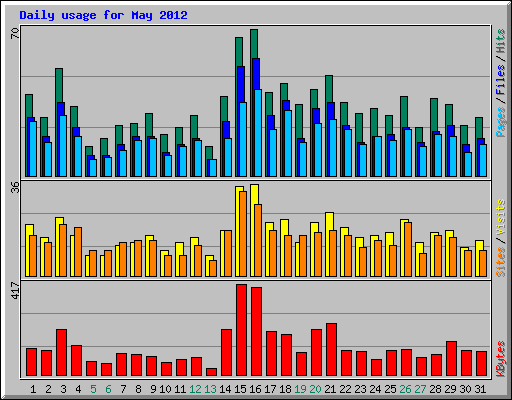Click day label 3 on the x-axis
Viewport: 512px width, 400px height.
point(63,389)
